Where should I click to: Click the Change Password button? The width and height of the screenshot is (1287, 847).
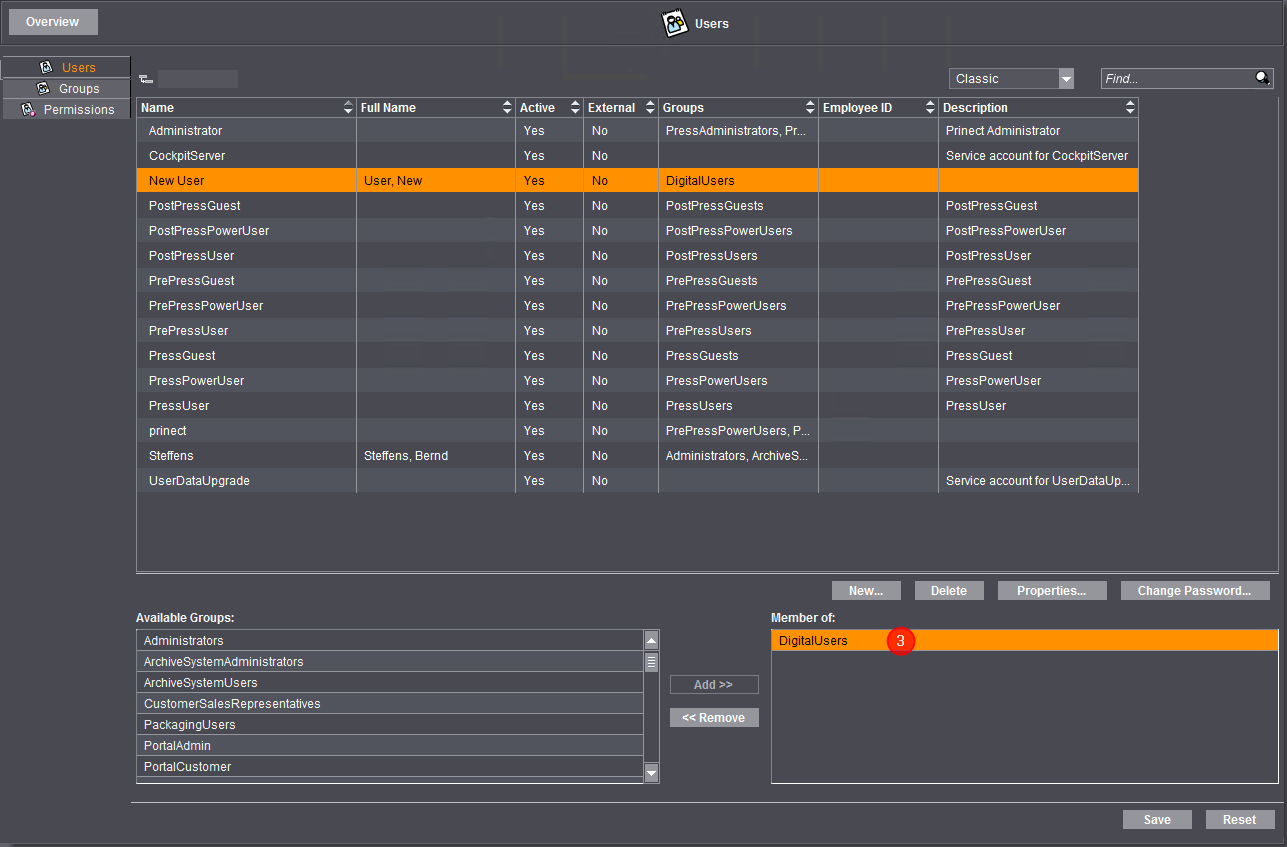pyautogui.click(x=1194, y=590)
